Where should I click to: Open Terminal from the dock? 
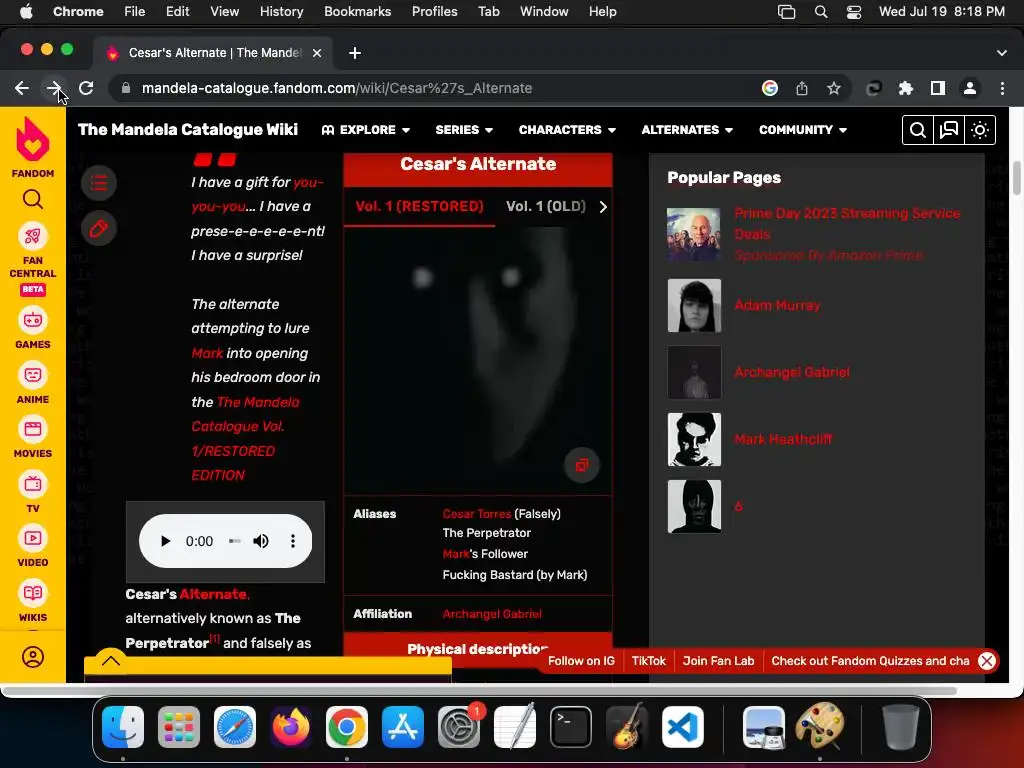pyautogui.click(x=571, y=727)
